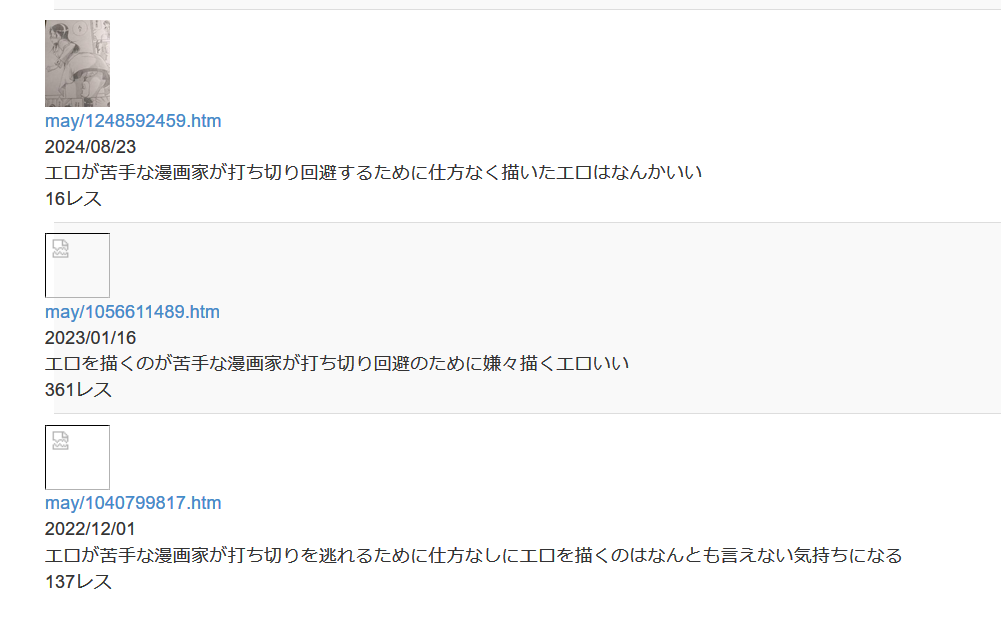Open the may/1056611489.htm link

(132, 312)
